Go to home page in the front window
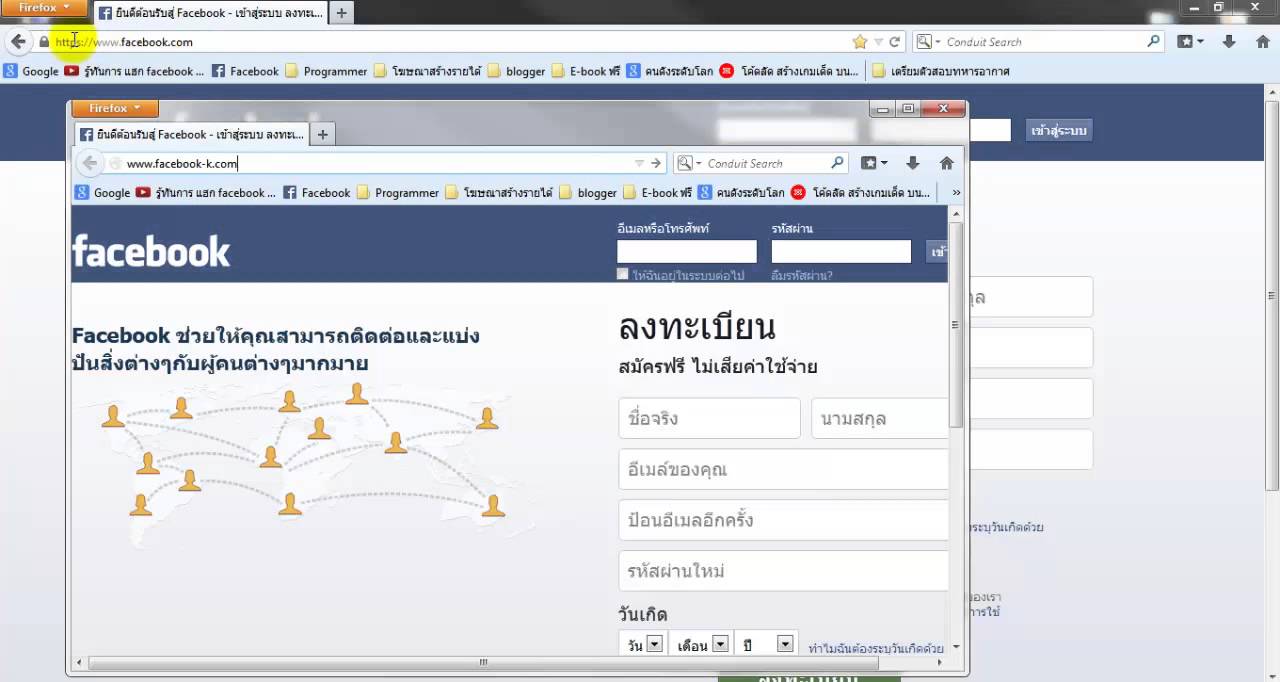Image resolution: width=1280 pixels, height=682 pixels. click(946, 163)
